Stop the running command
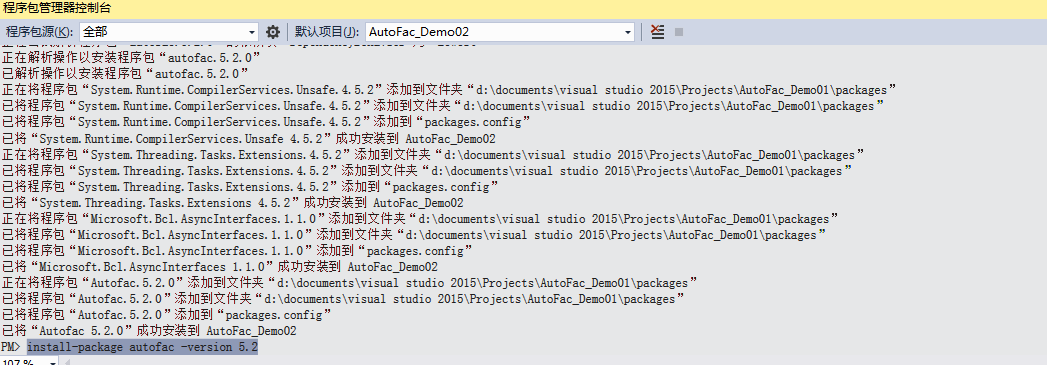 [x=679, y=31]
